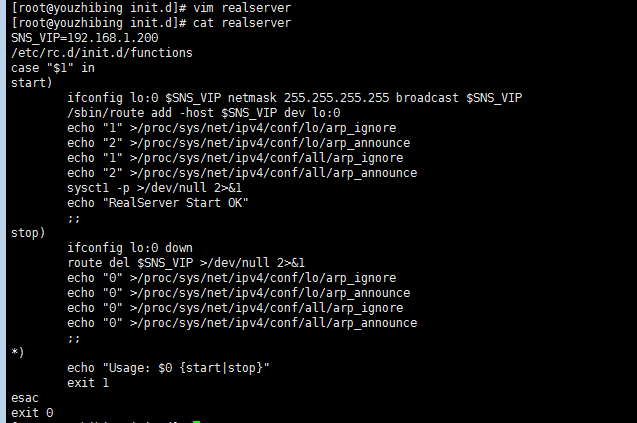Click the 'exit 1' line
This screenshot has width=637, height=423.
88,383
